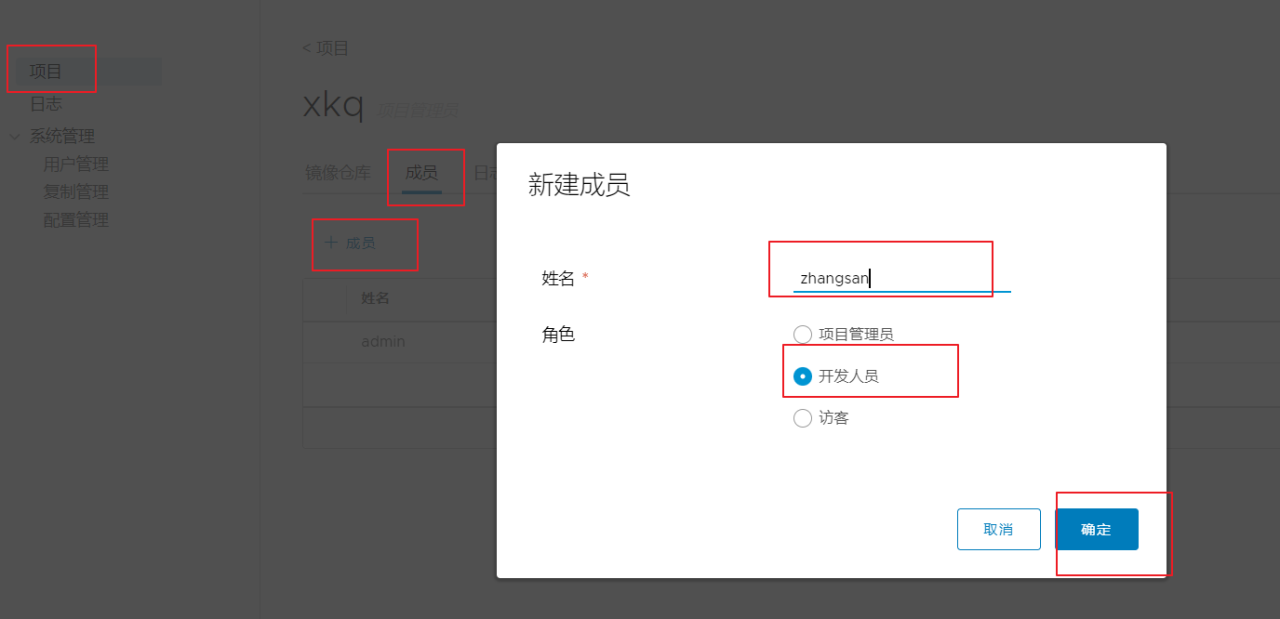1280x619 pixels.
Task: Click the 系统管理 sidebar label
Action: pyautogui.click(x=62, y=136)
